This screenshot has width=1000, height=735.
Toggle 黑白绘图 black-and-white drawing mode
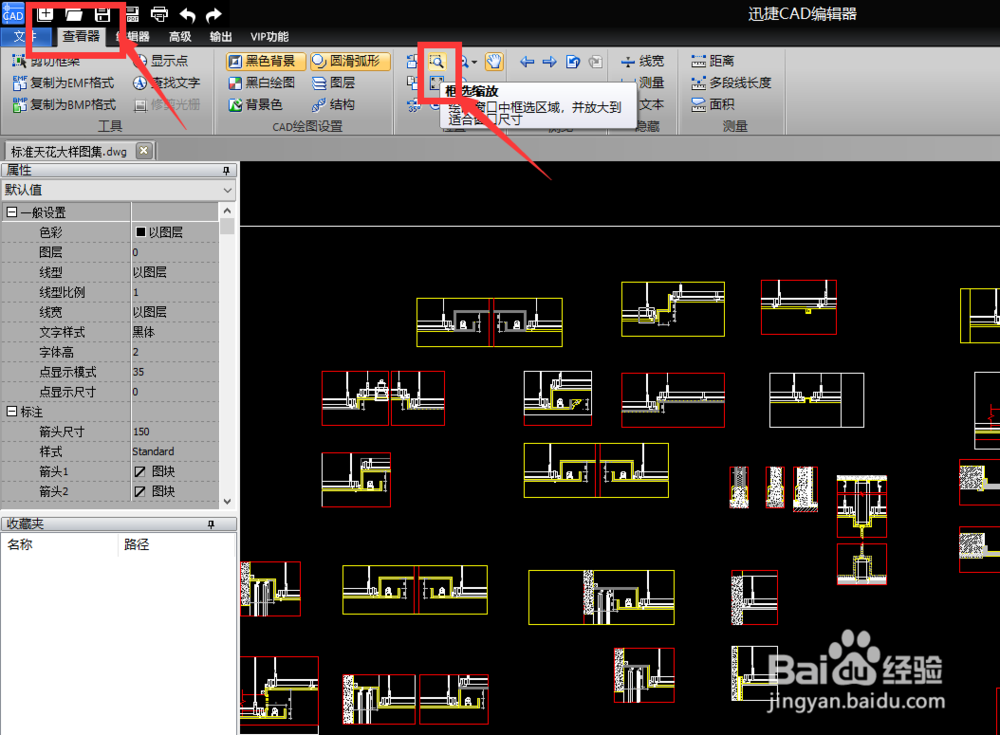pyautogui.click(x=262, y=83)
